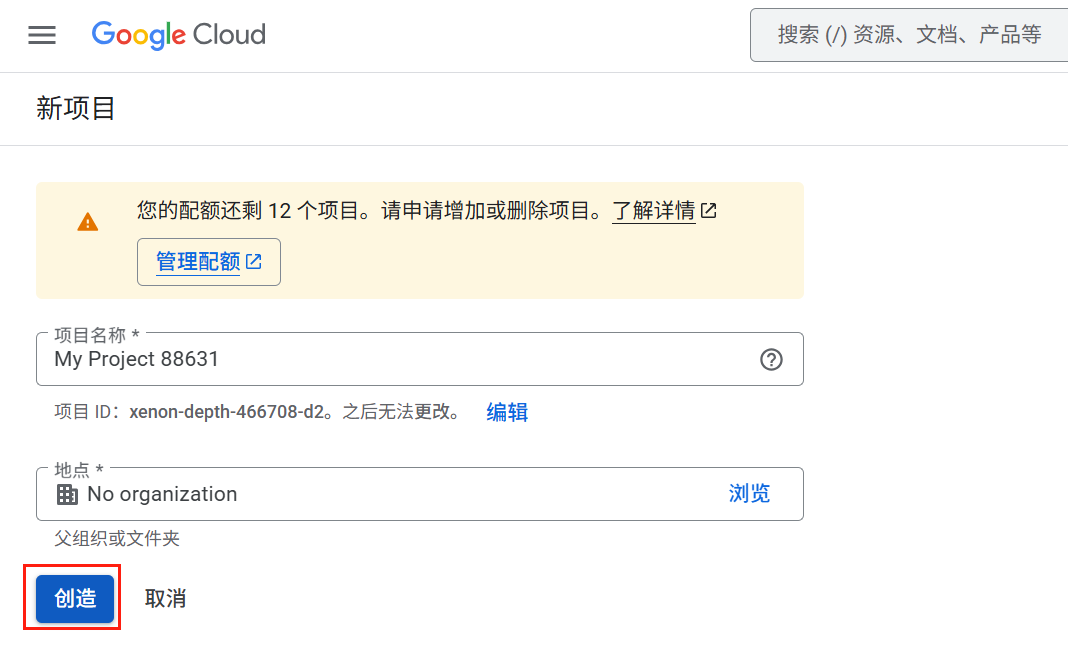Click into the My Project 88631 name field
1068x656 pixels.
click(x=400, y=359)
